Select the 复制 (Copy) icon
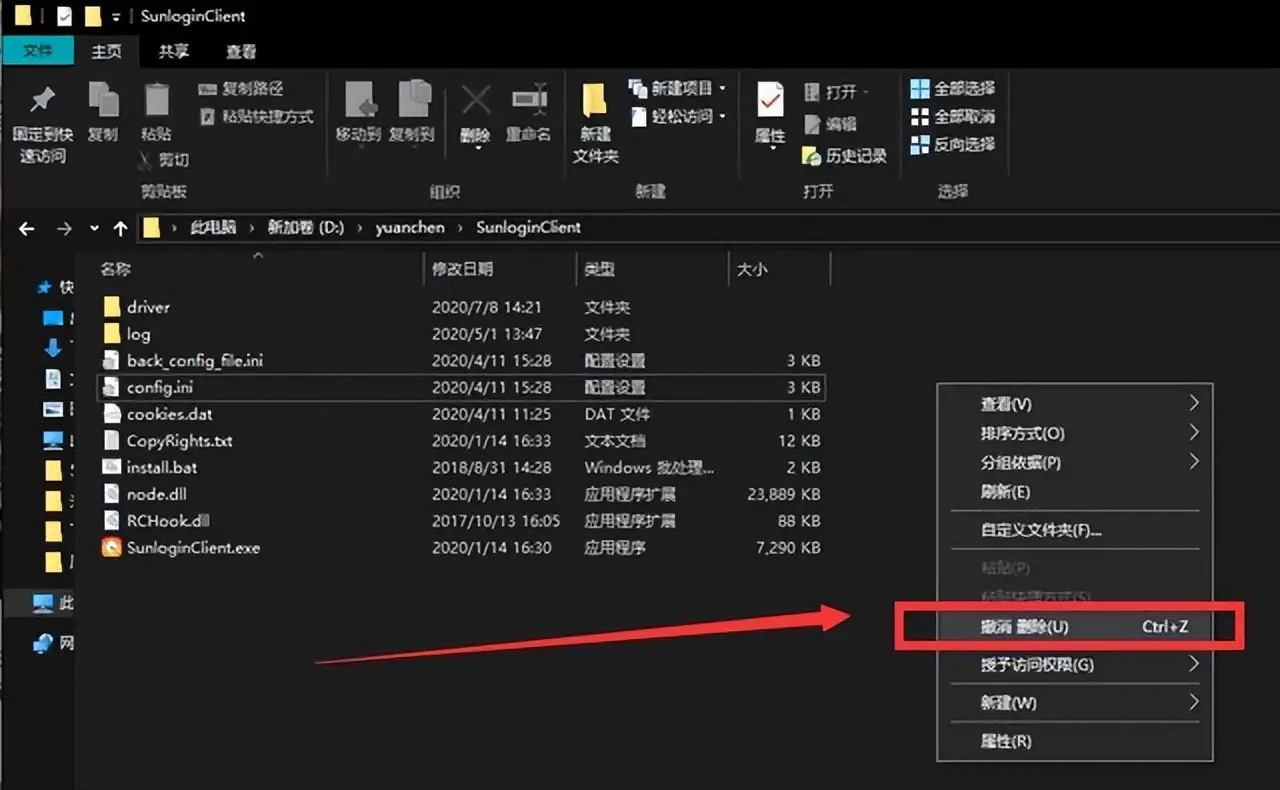 pos(104,110)
